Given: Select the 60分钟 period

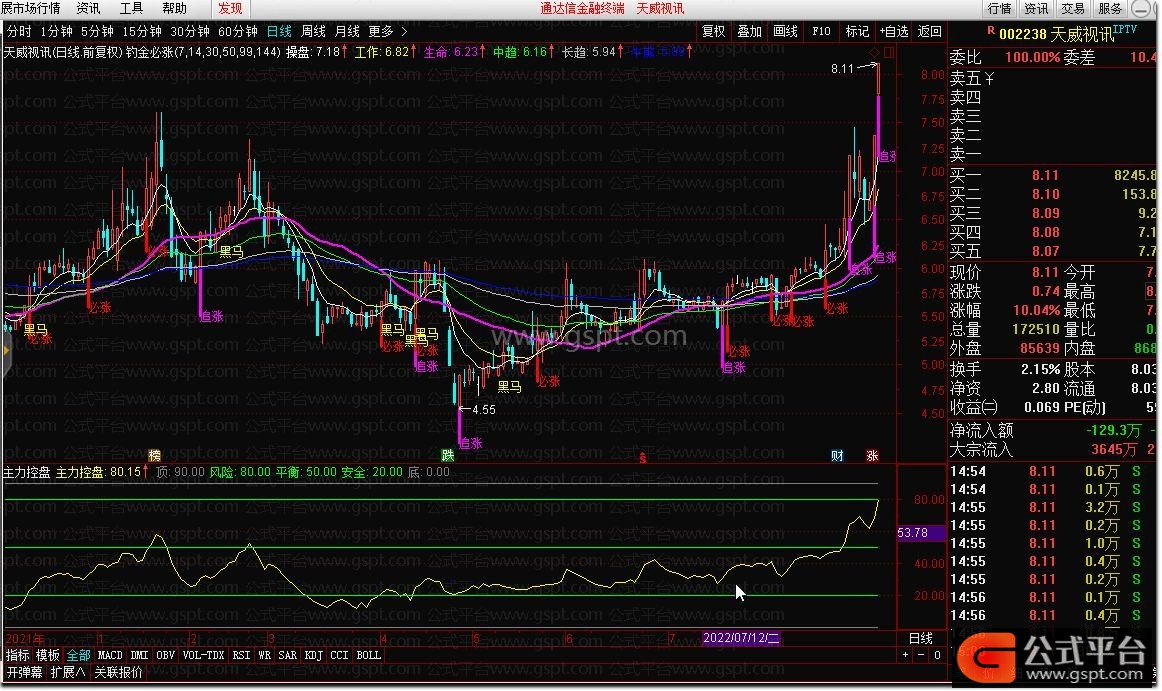Looking at the screenshot, I should tap(237, 31).
